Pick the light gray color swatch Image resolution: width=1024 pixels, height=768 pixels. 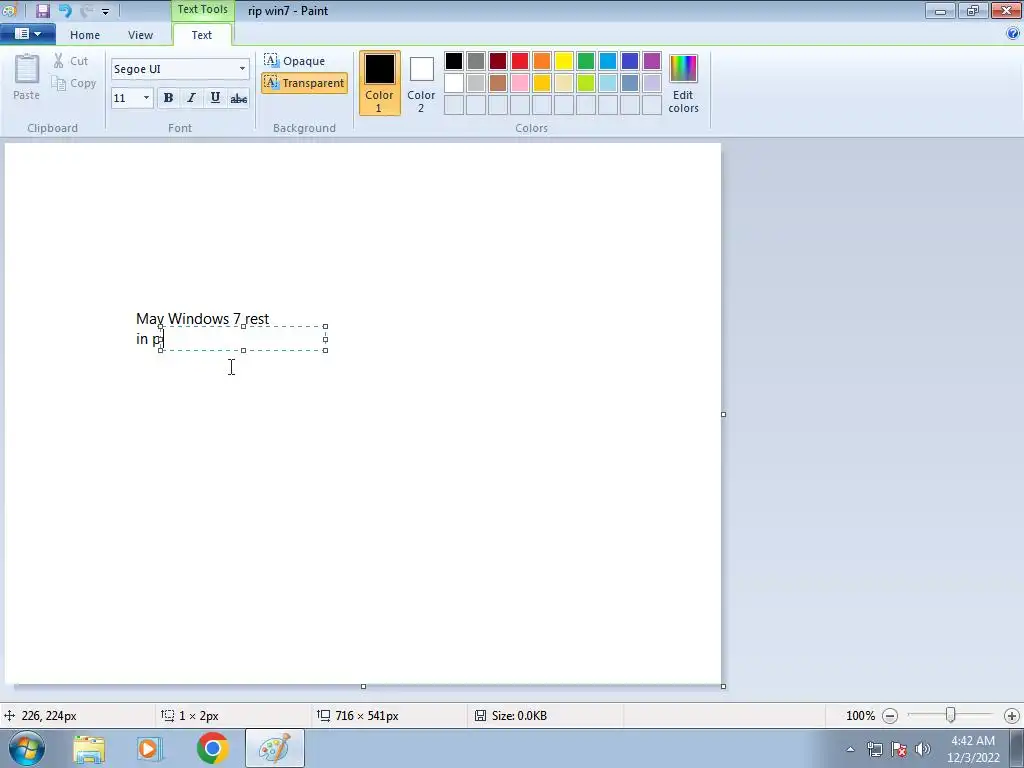(476, 83)
